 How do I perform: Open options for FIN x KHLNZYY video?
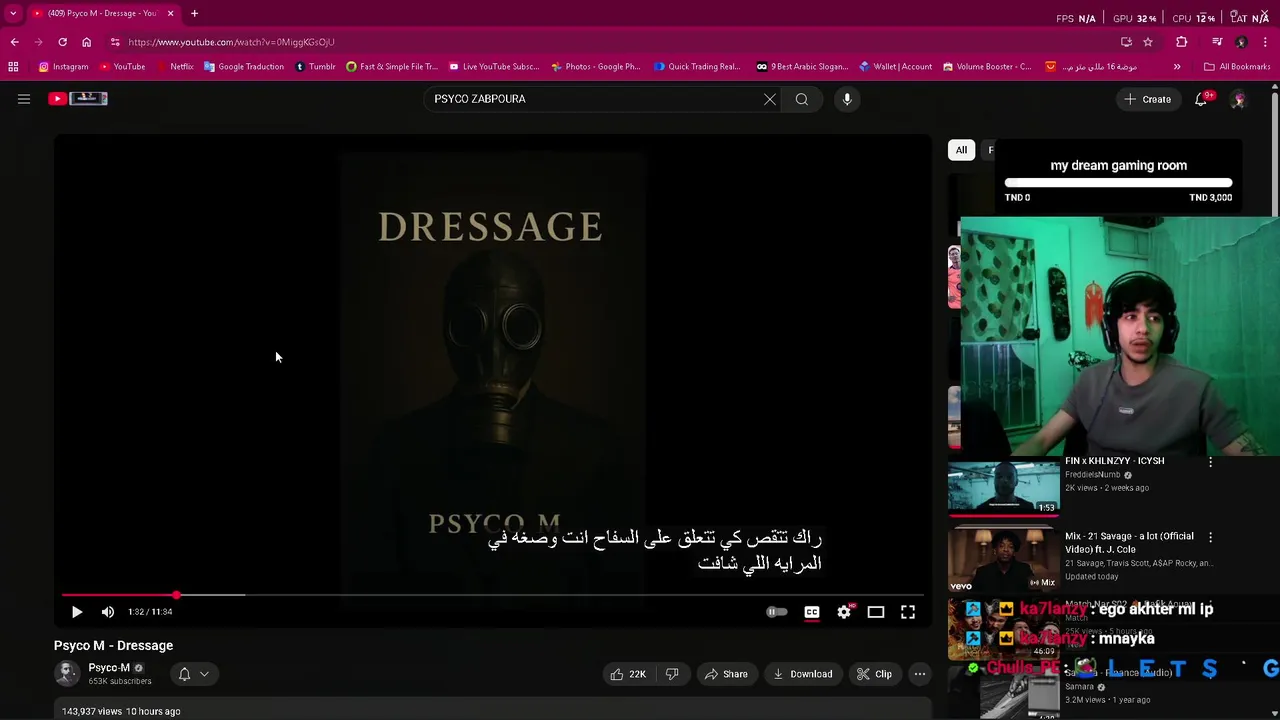point(1211,462)
